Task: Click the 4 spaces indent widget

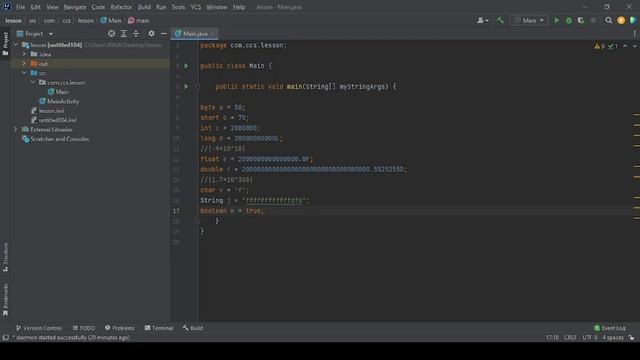Action: [x=613, y=338]
